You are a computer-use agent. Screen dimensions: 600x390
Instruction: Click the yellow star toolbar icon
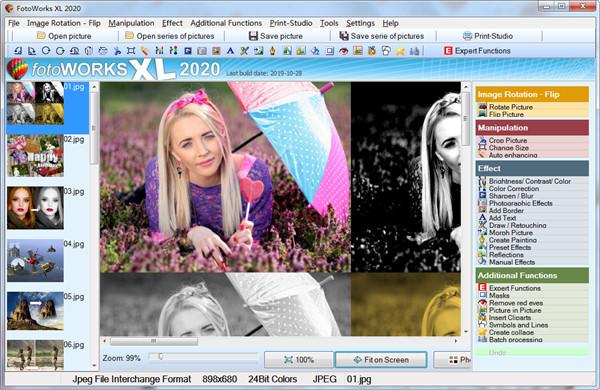point(400,51)
